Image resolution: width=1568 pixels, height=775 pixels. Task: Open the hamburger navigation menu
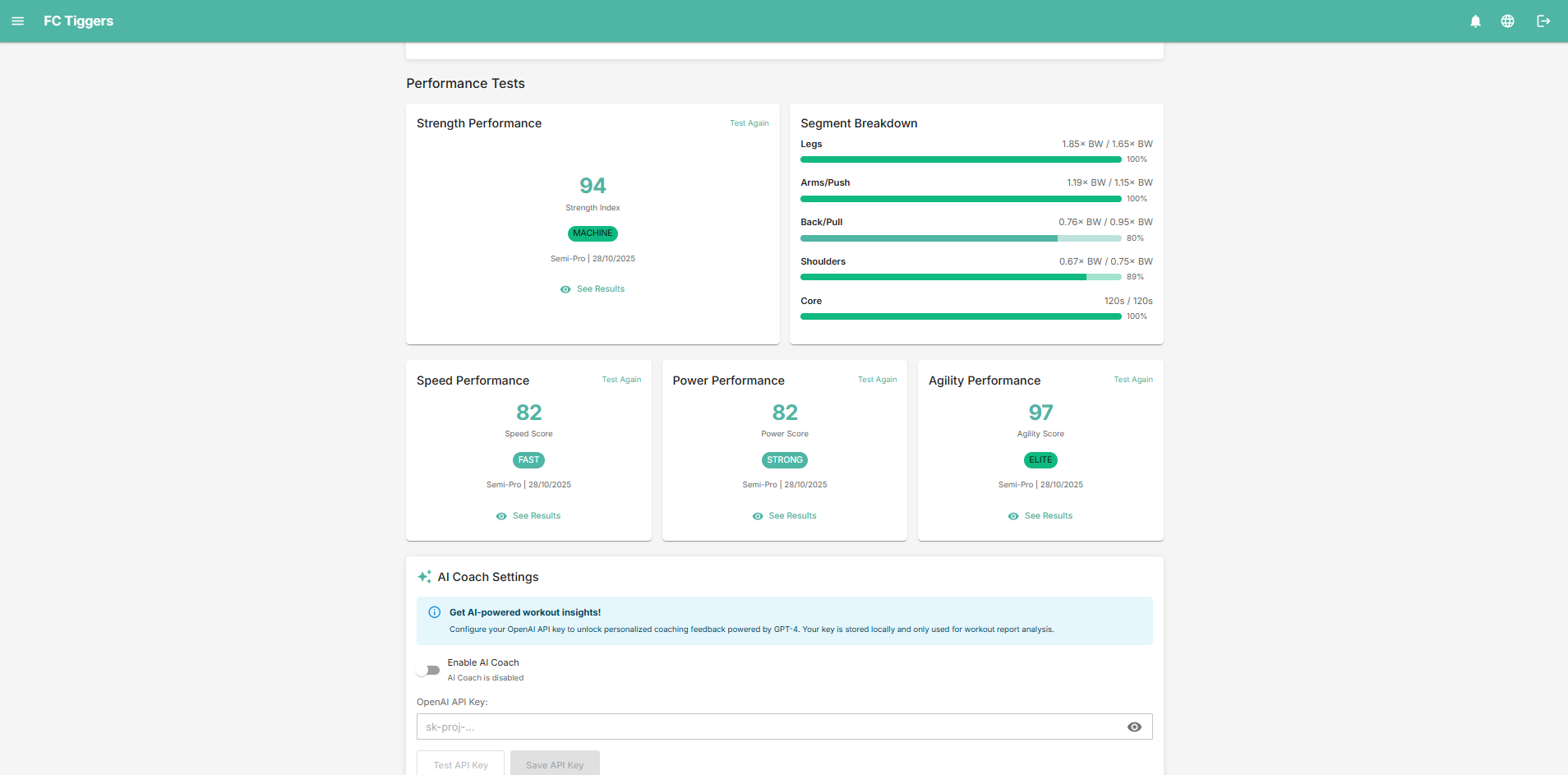17,21
